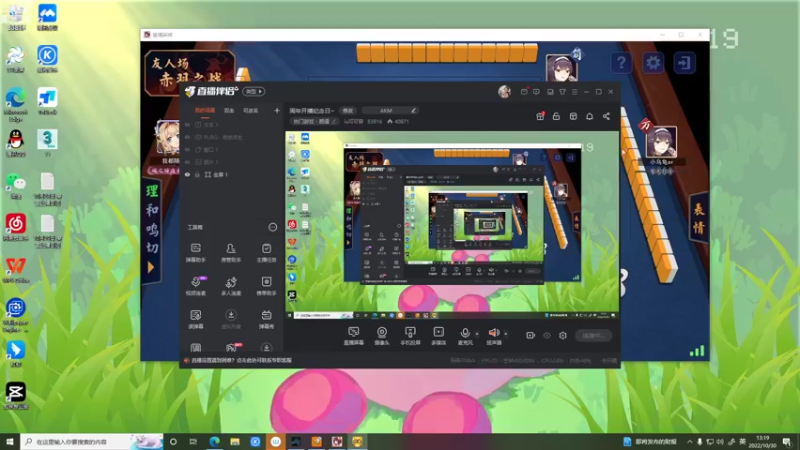
Task: Collapse the 工具箱 toolbox panel
Action: click(x=273, y=227)
